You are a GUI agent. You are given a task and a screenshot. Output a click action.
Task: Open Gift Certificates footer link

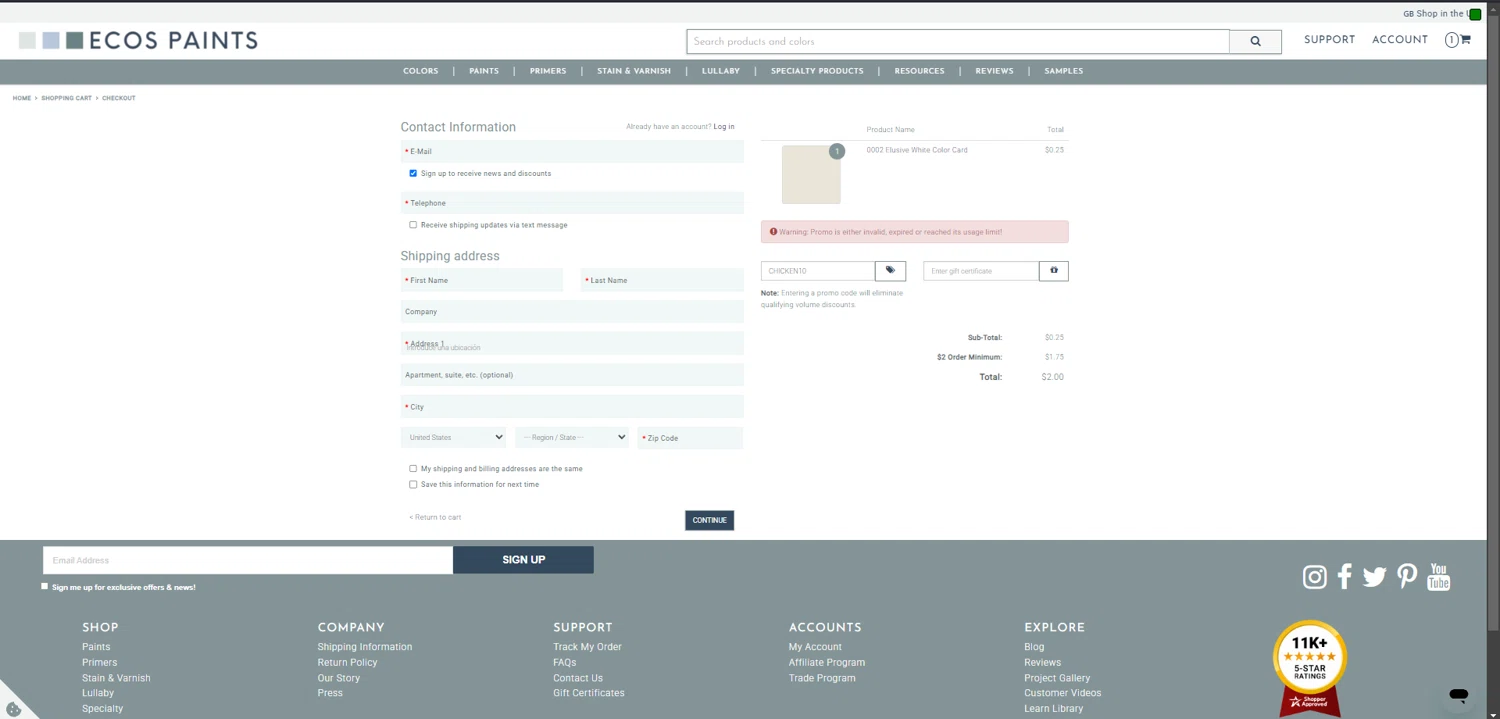click(x=589, y=693)
